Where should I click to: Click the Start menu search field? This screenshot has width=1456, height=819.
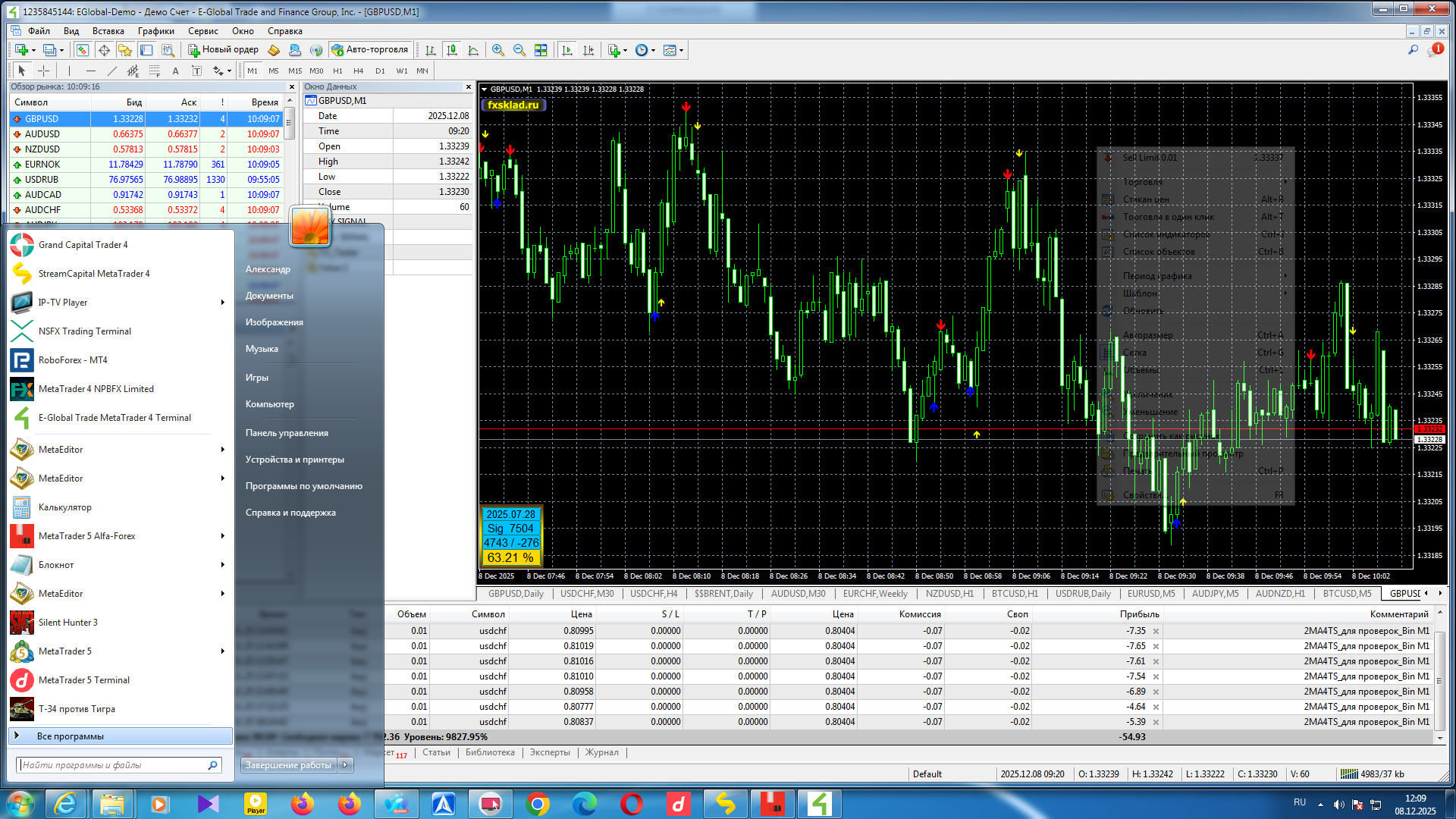point(112,765)
